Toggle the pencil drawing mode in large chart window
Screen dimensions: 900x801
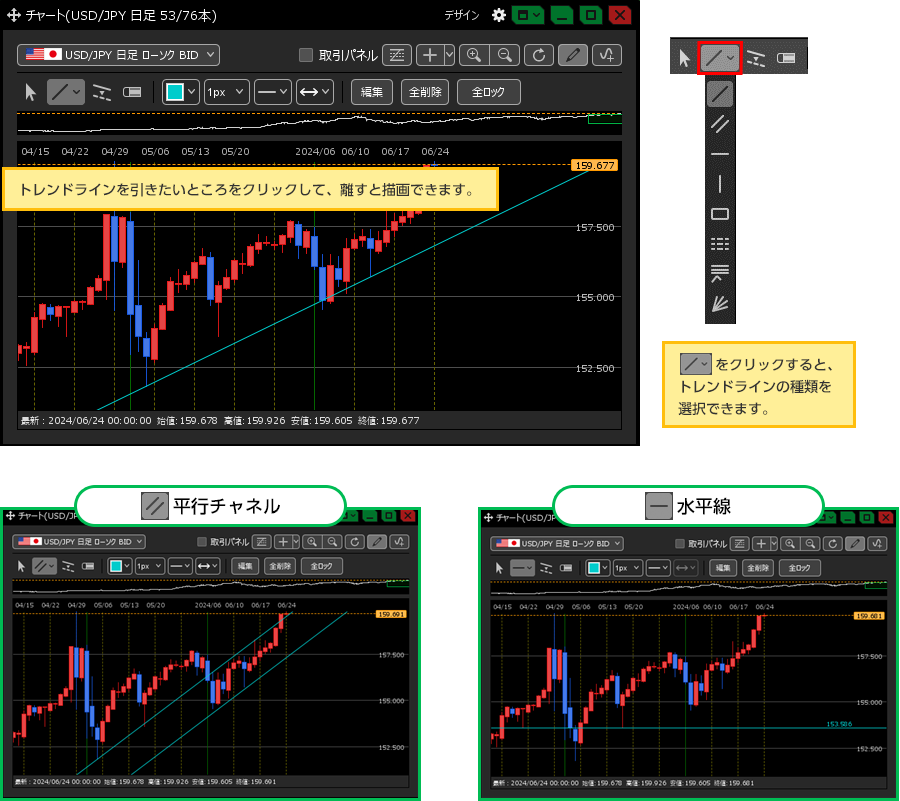pos(573,55)
